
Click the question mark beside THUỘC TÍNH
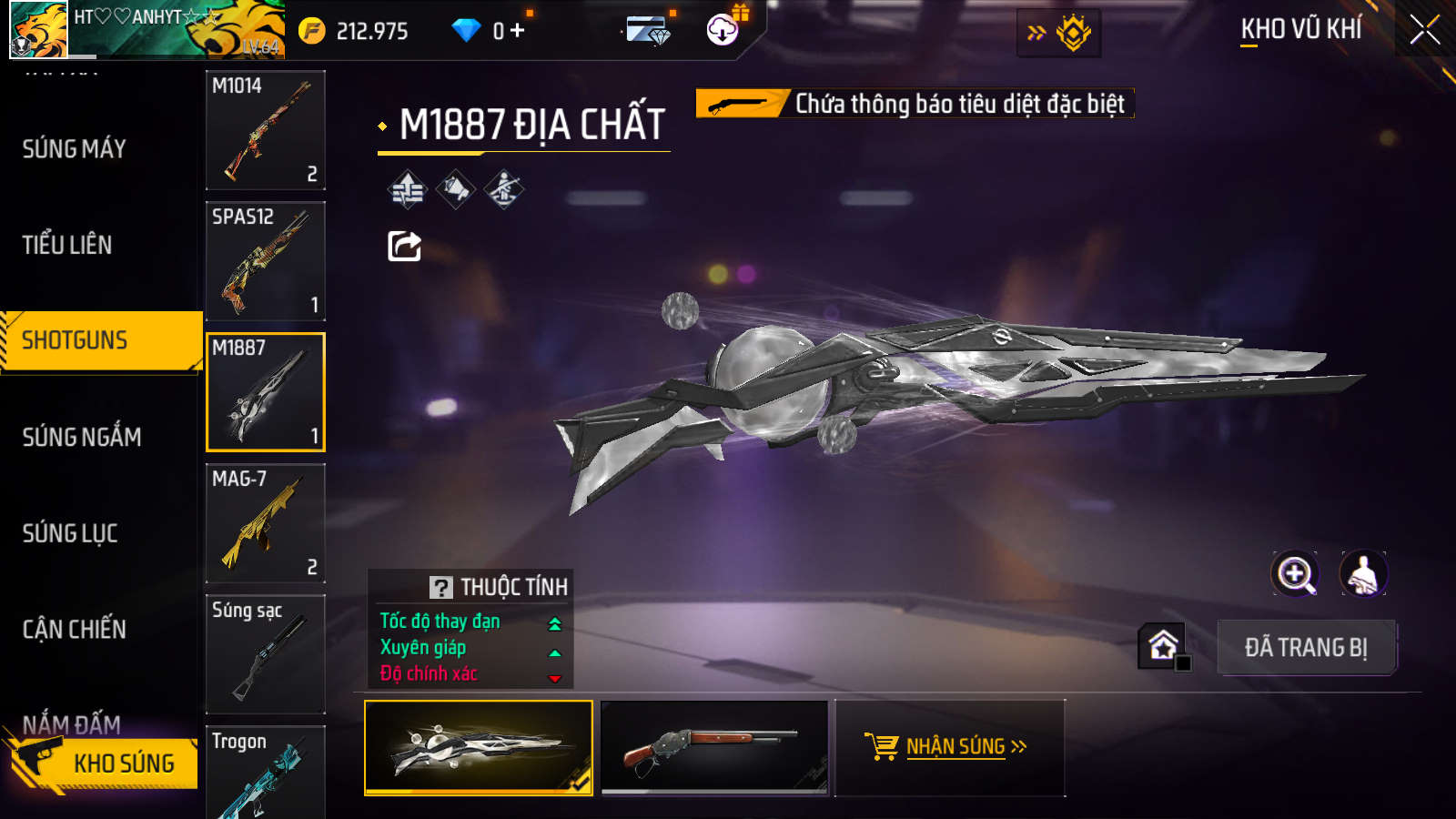click(441, 588)
